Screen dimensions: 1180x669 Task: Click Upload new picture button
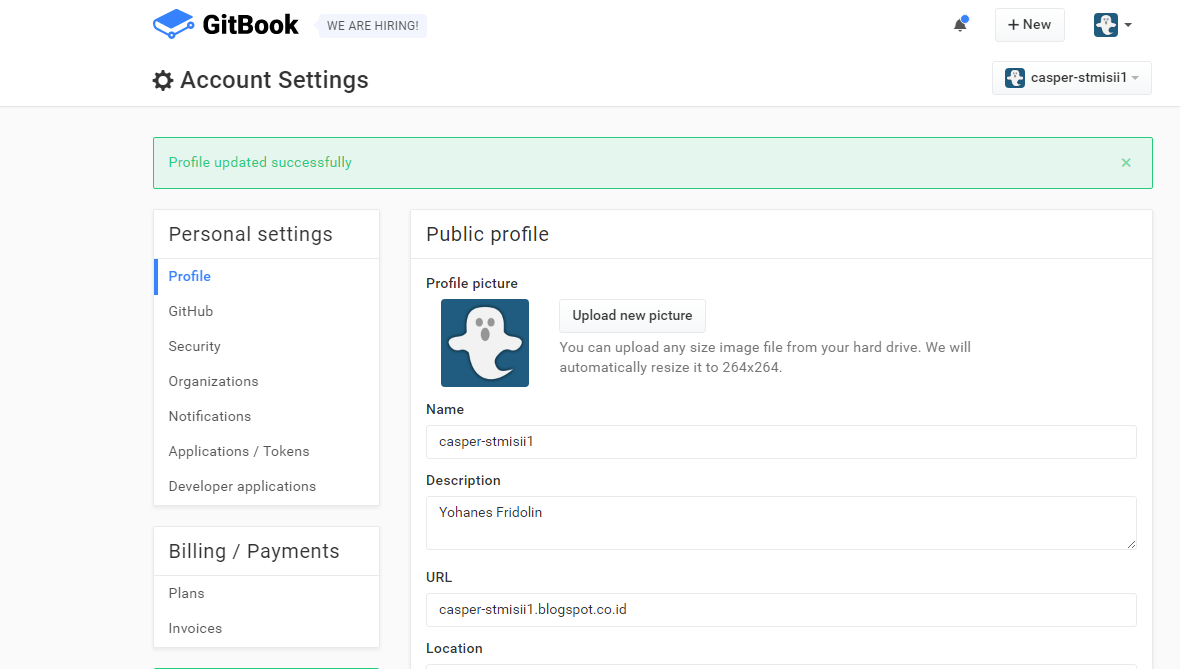pos(632,316)
